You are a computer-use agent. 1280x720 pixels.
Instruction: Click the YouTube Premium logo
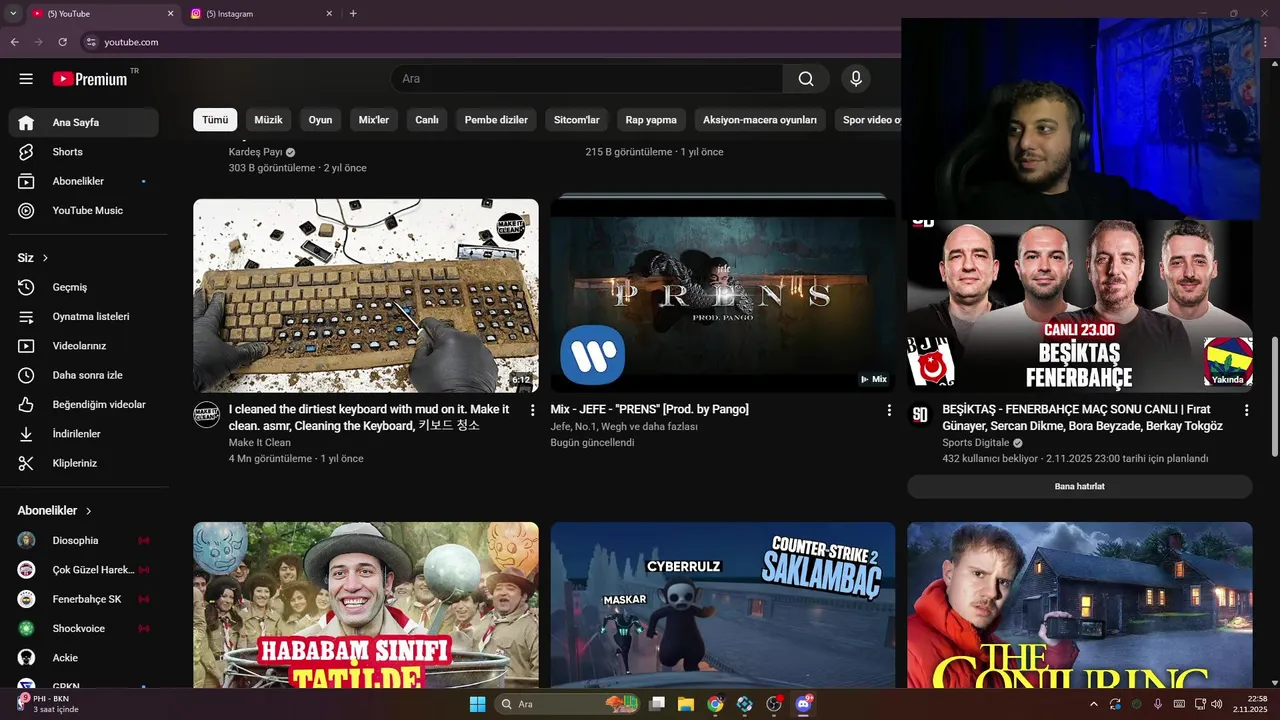[x=90, y=79]
